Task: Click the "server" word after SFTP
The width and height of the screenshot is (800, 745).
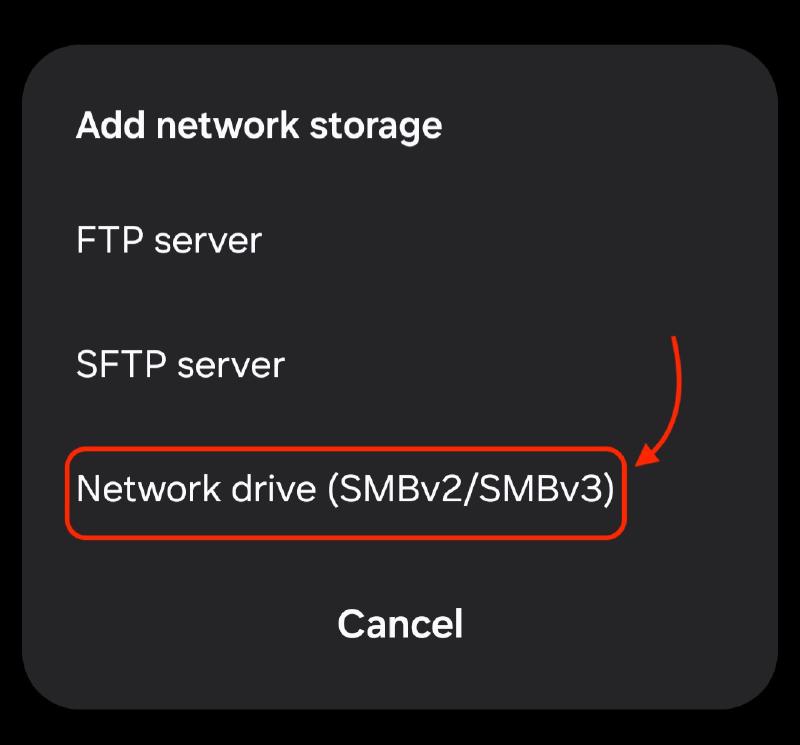Action: (x=231, y=365)
